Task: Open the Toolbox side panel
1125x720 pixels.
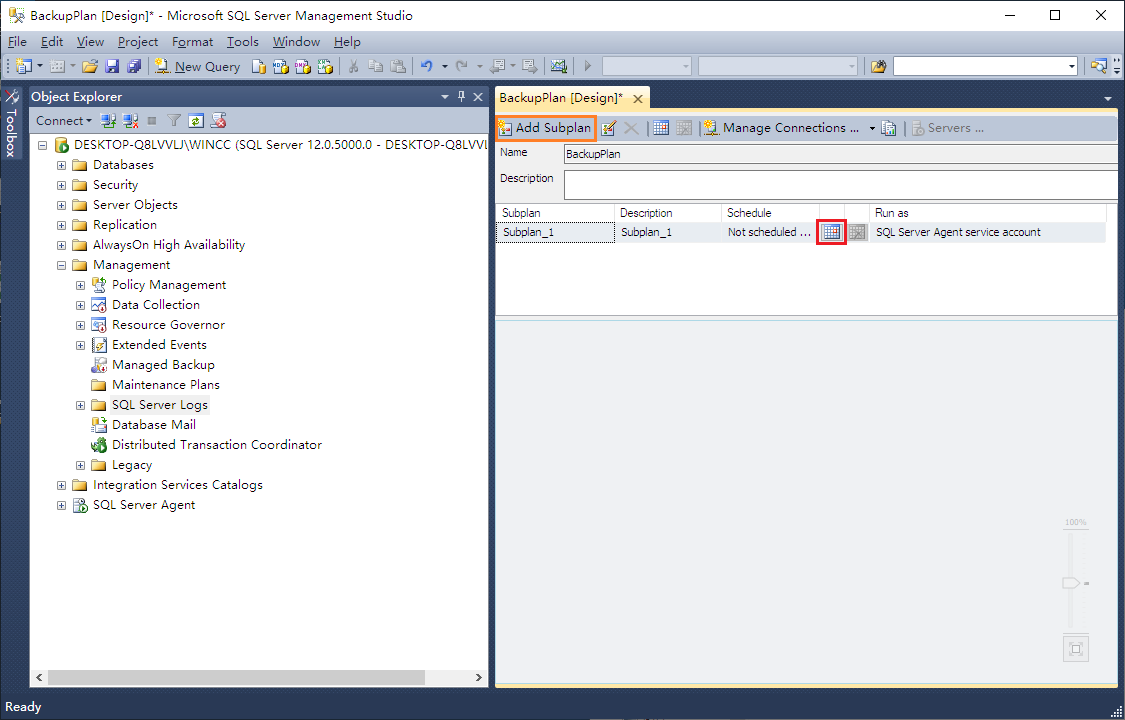Action: pyautogui.click(x=11, y=124)
